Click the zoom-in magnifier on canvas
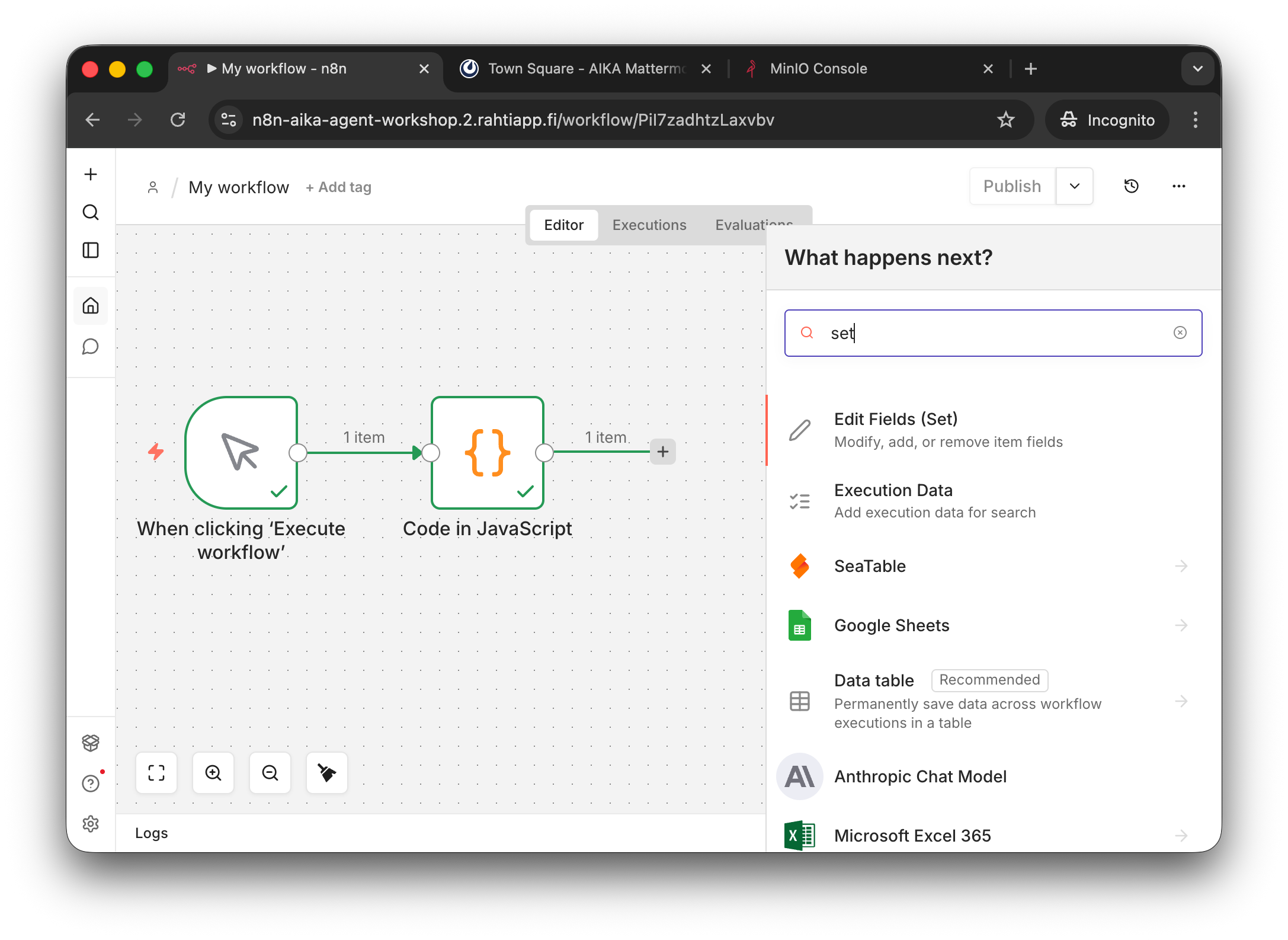The image size is (1288, 940). point(213,773)
